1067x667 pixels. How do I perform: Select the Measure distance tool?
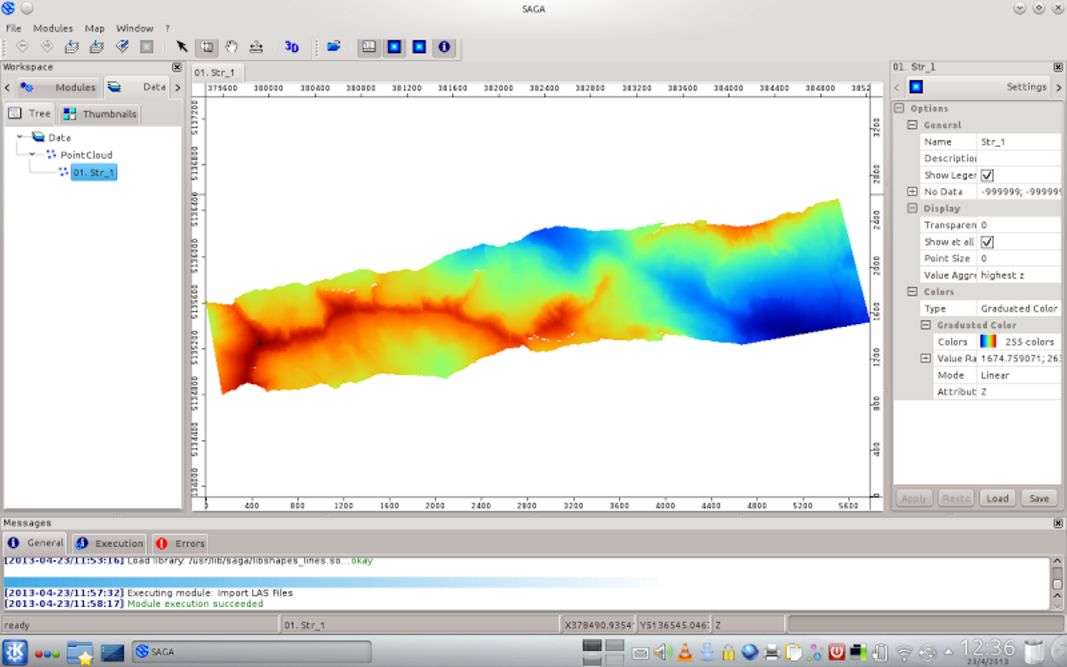click(x=256, y=46)
